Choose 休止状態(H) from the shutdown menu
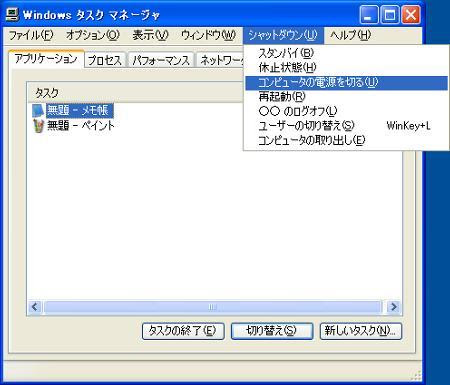Screen dimensions: 450x385 (x=346, y=68)
